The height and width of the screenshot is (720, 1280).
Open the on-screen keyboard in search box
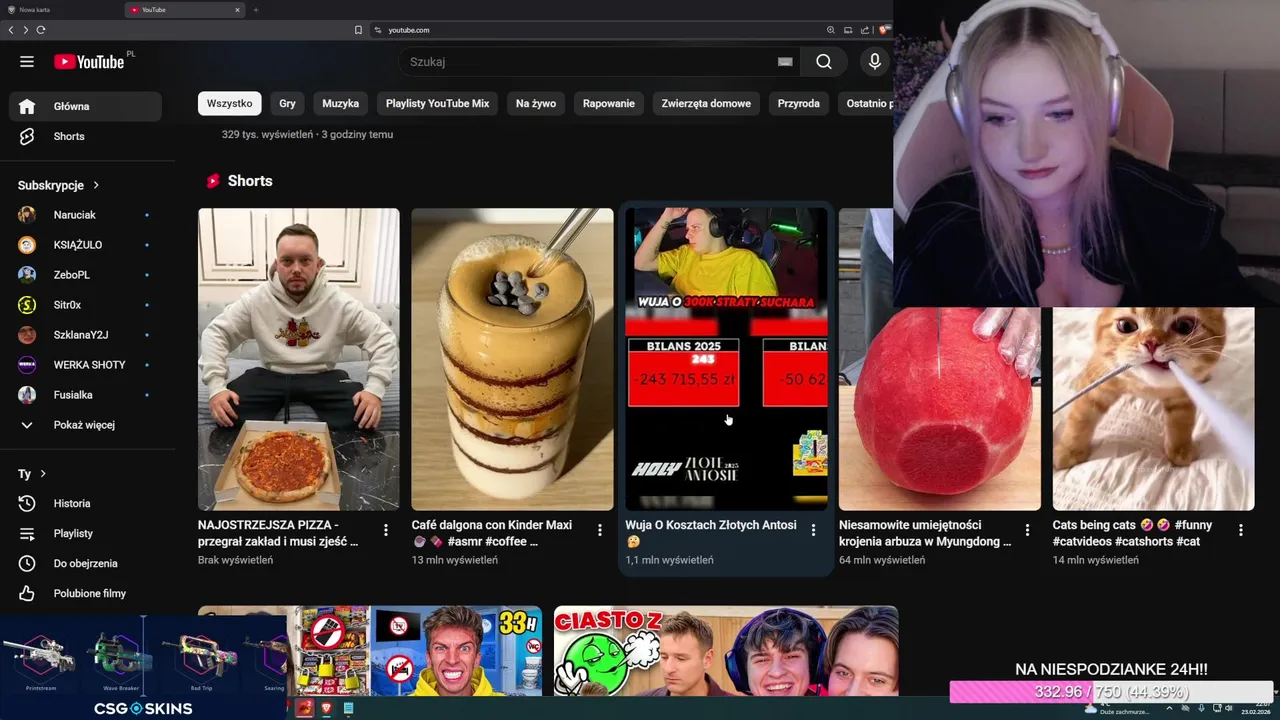pyautogui.click(x=785, y=62)
